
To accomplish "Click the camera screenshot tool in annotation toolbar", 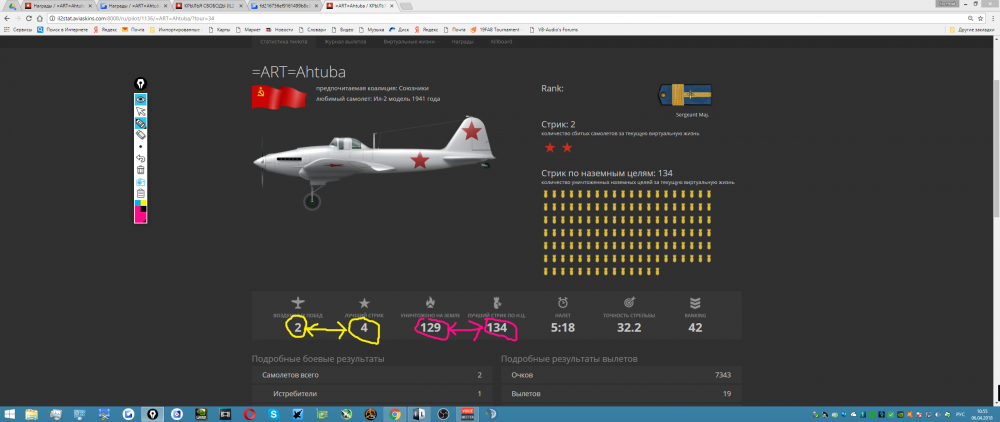I will click(140, 182).
